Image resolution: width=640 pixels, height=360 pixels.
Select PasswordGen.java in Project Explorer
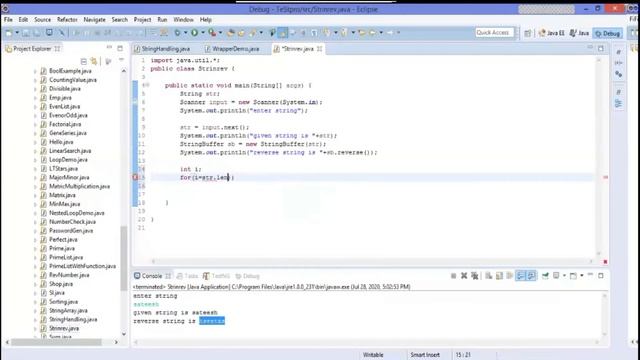click(71, 231)
